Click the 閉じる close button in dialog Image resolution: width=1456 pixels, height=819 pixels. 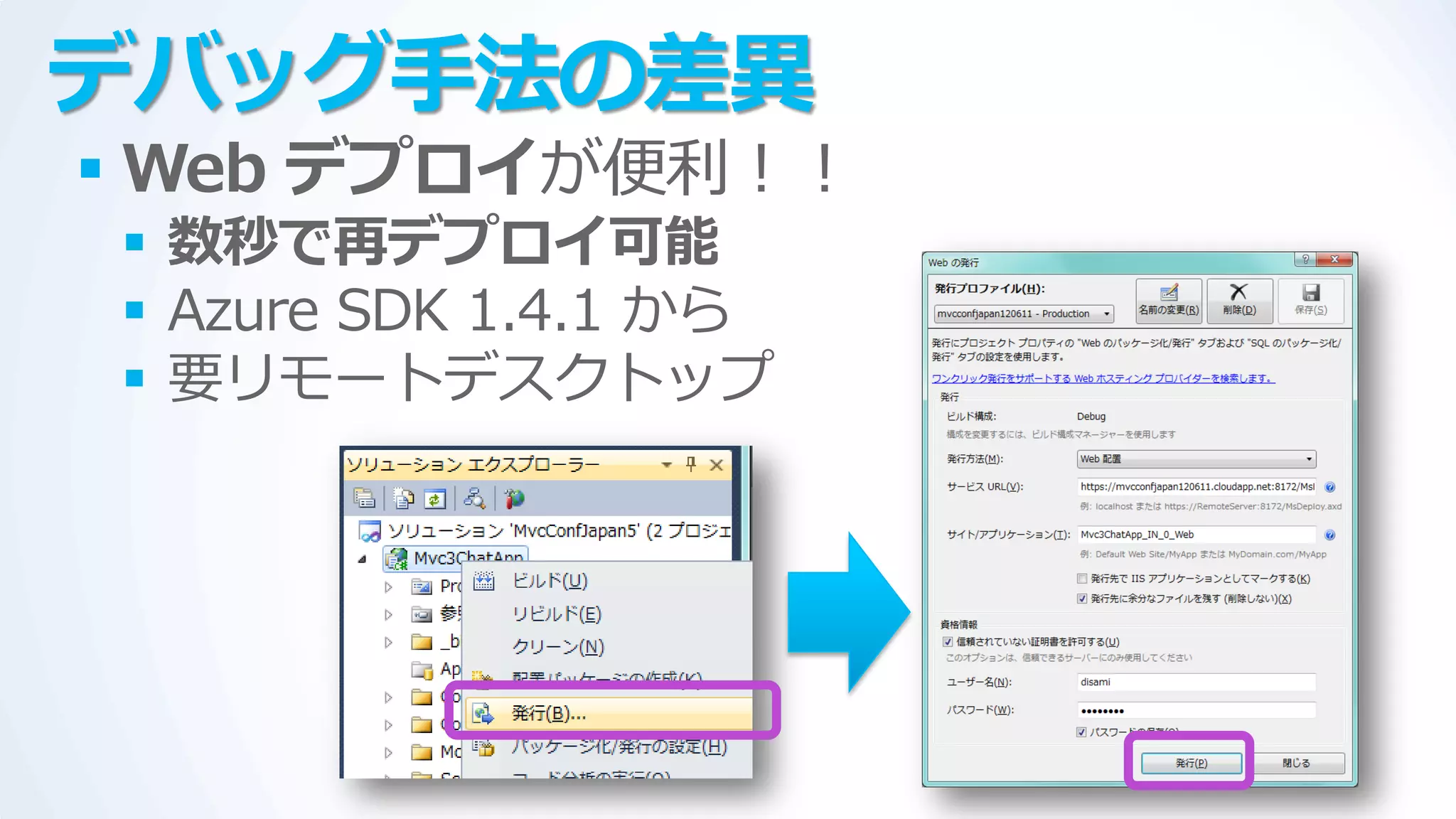pyautogui.click(x=1296, y=763)
